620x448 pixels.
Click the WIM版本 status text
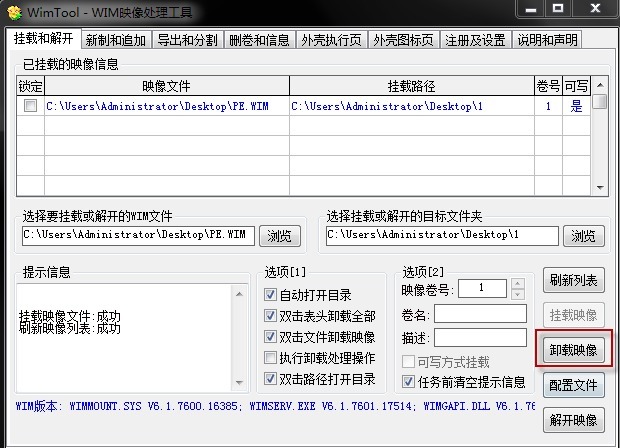[275, 406]
